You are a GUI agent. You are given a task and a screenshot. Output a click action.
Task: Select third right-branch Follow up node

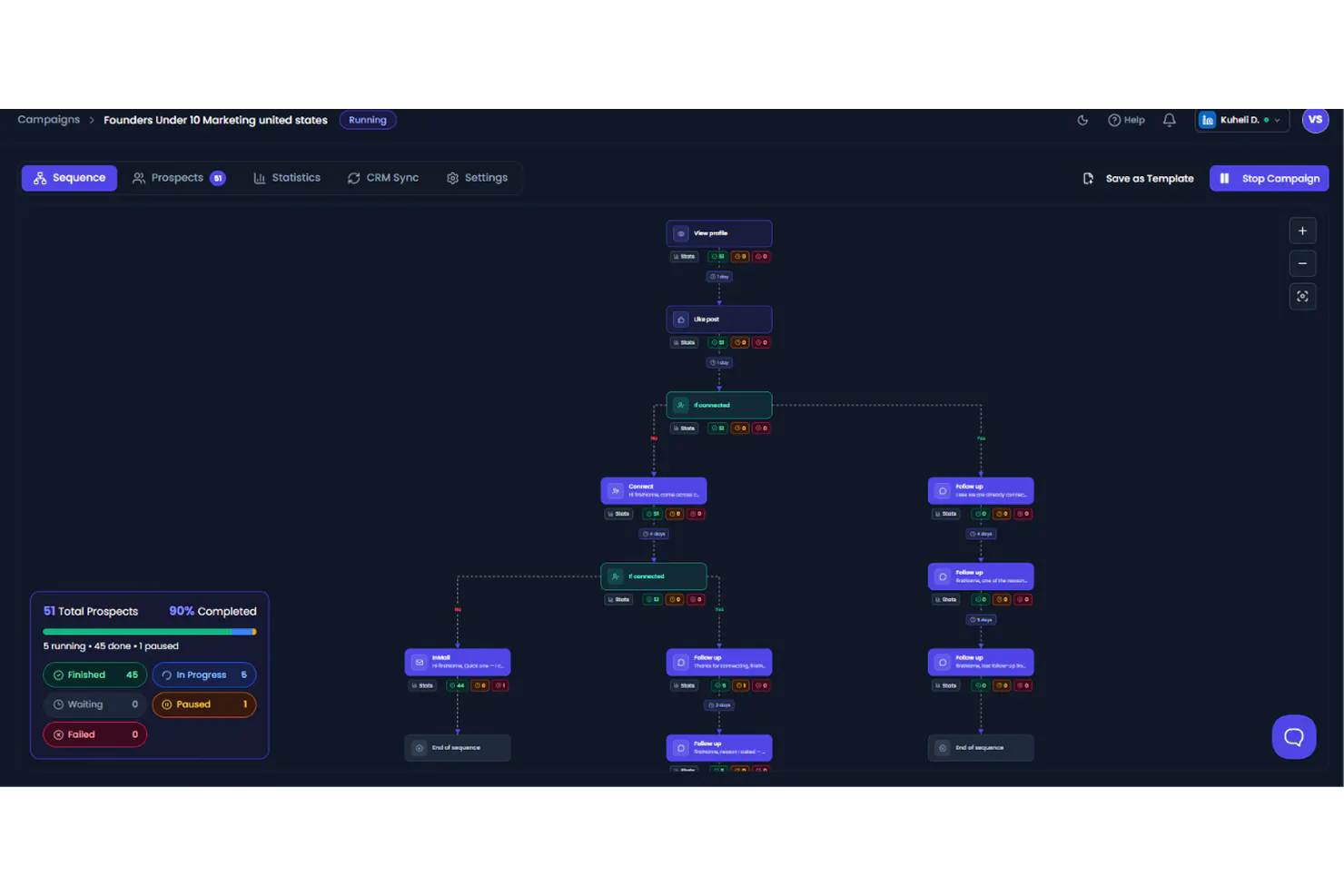[981, 662]
